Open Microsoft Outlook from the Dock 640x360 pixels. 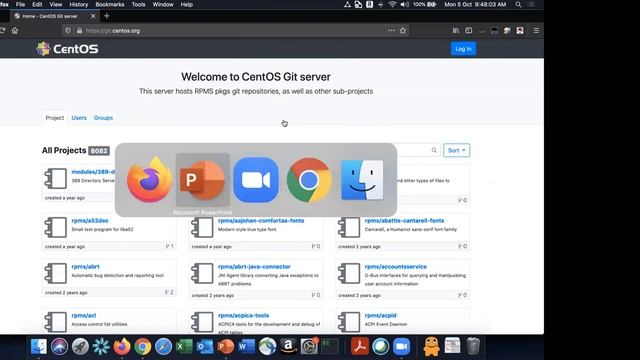(205, 347)
